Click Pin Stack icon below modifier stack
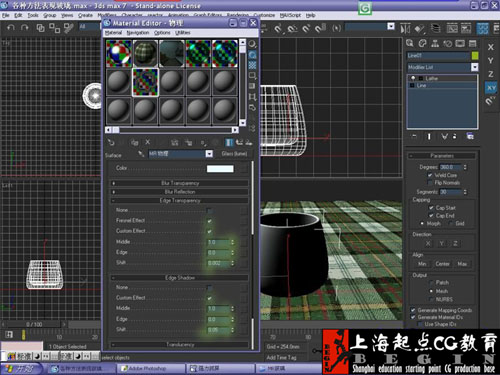The image size is (500, 375). (414, 136)
